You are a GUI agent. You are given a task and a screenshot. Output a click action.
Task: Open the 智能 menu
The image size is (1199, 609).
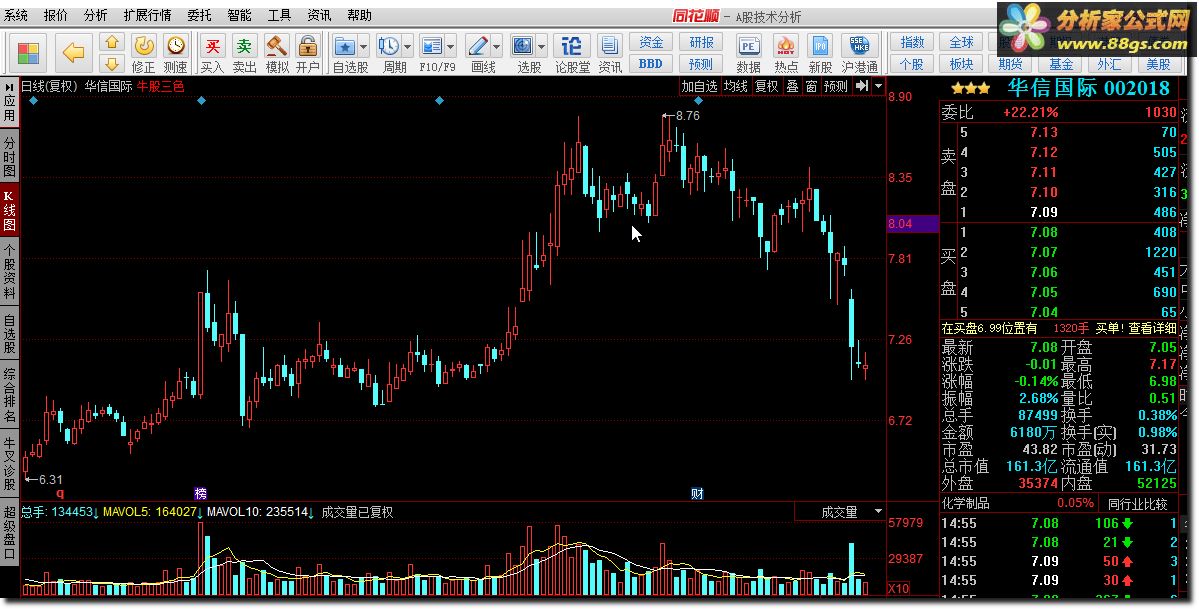239,15
